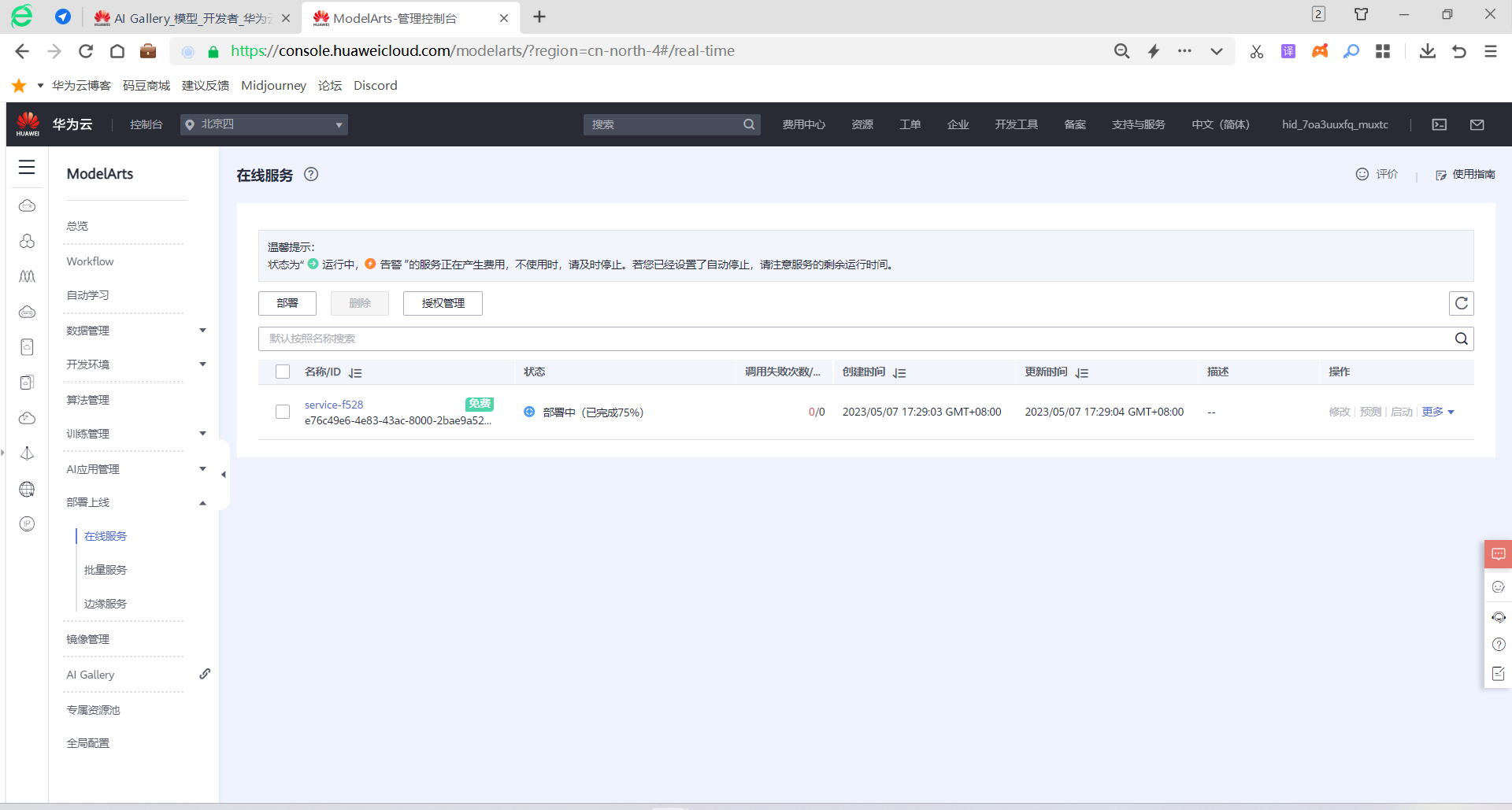Expand 训练管理 in the sidebar
Viewport: 1512px width, 810px height.
point(202,434)
